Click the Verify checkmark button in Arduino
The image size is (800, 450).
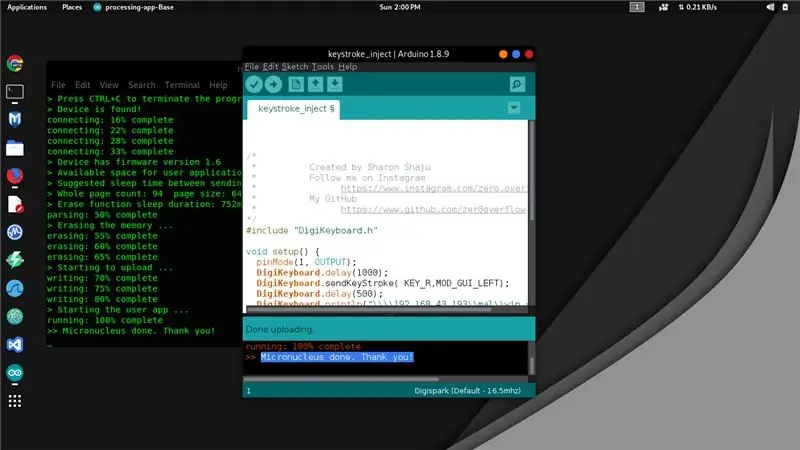(254, 85)
